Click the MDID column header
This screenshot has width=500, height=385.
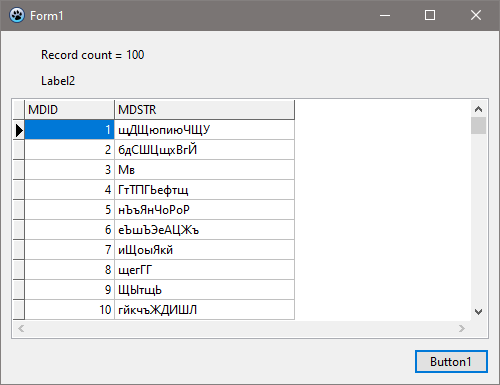[69, 110]
